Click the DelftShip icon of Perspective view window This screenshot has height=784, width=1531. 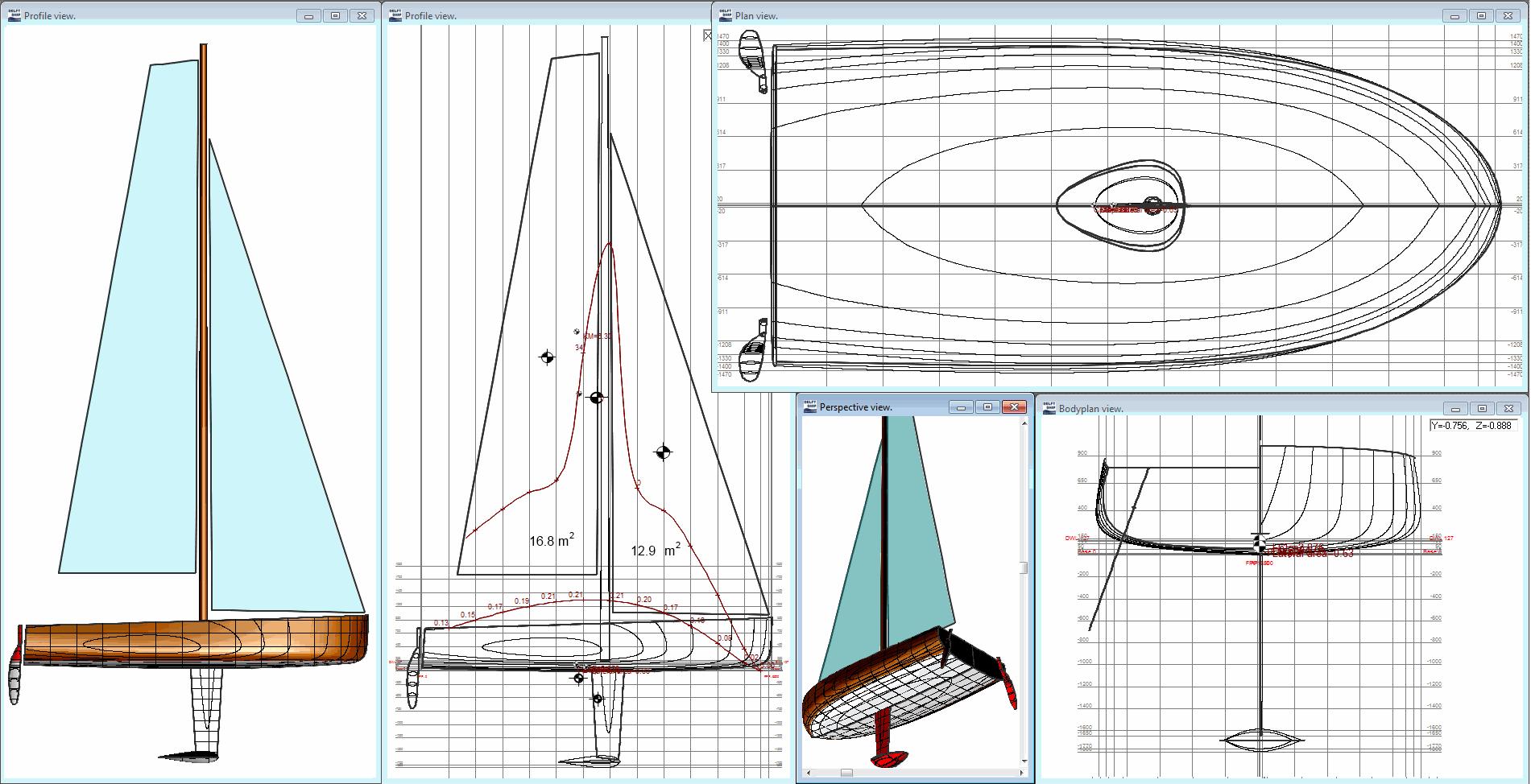810,406
